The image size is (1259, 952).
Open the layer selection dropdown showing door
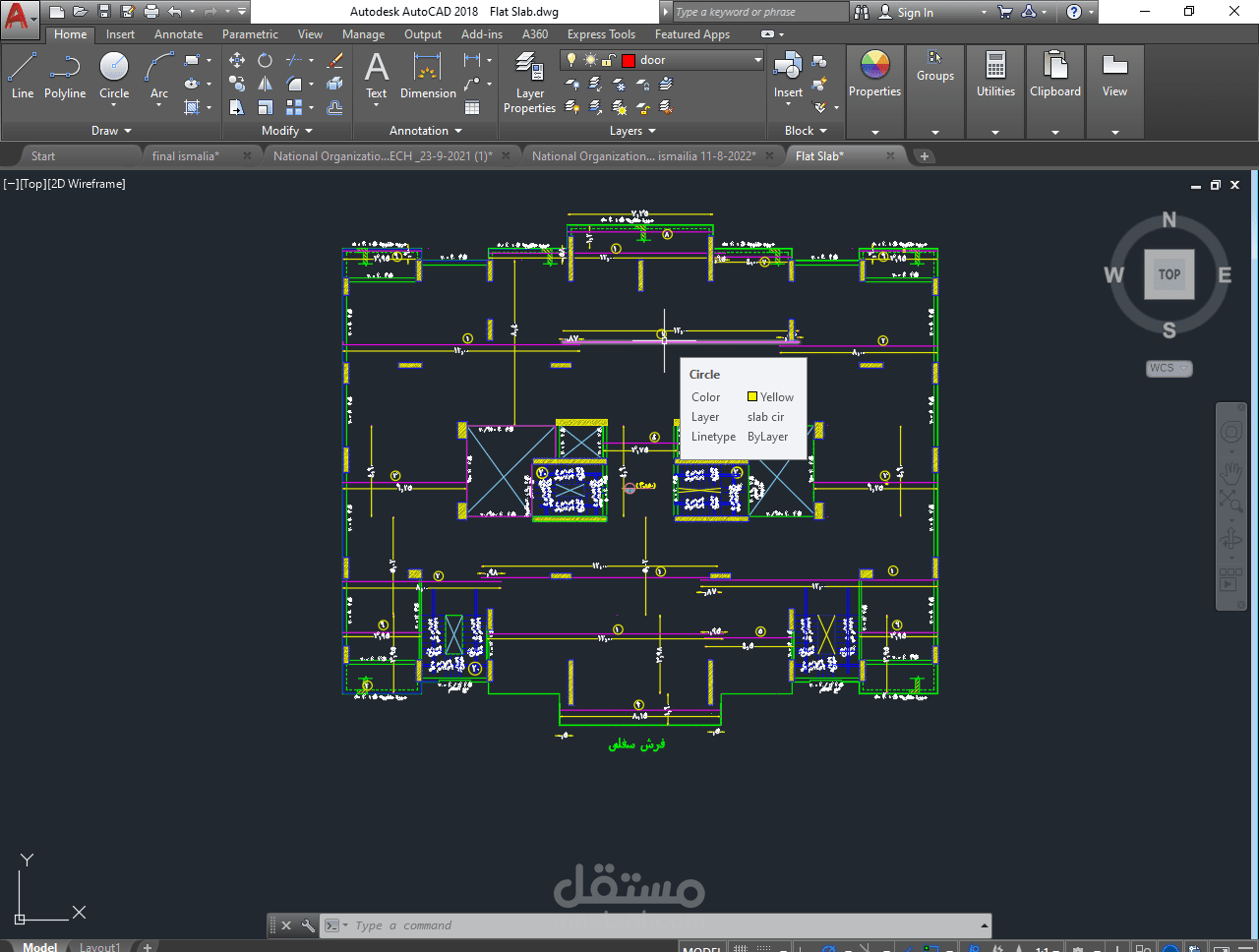[755, 59]
